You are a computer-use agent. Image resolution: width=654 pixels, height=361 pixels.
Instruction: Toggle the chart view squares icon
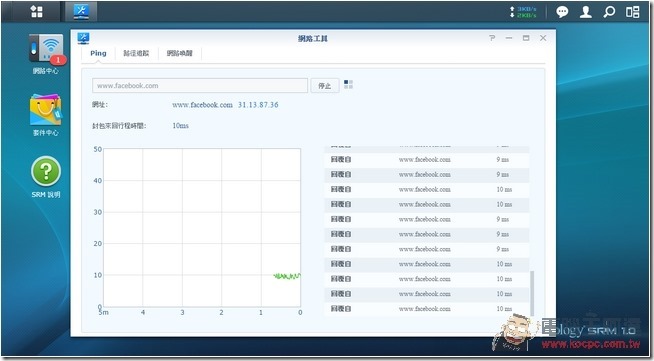(348, 85)
